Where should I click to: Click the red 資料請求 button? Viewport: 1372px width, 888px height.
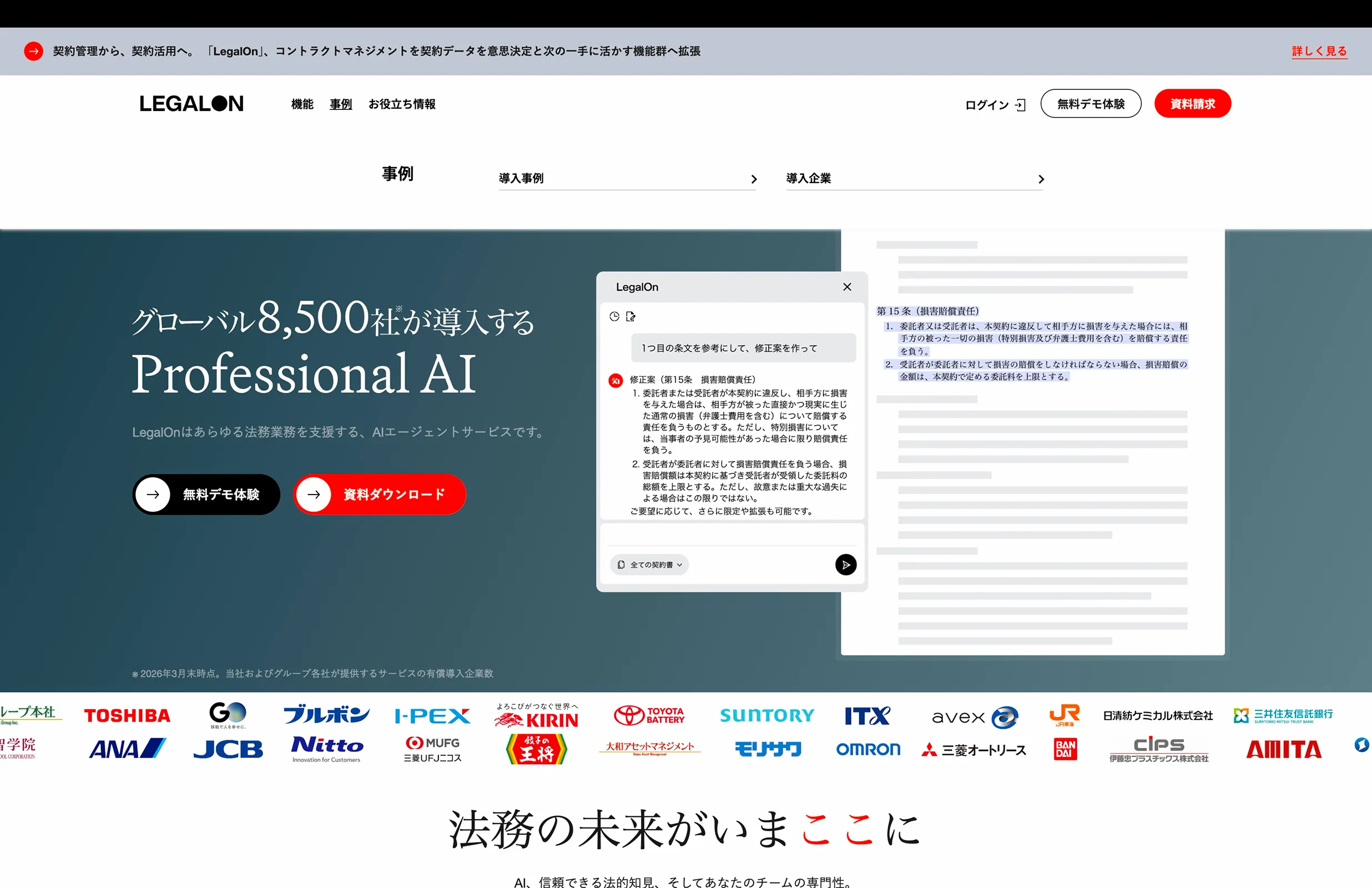point(1192,104)
